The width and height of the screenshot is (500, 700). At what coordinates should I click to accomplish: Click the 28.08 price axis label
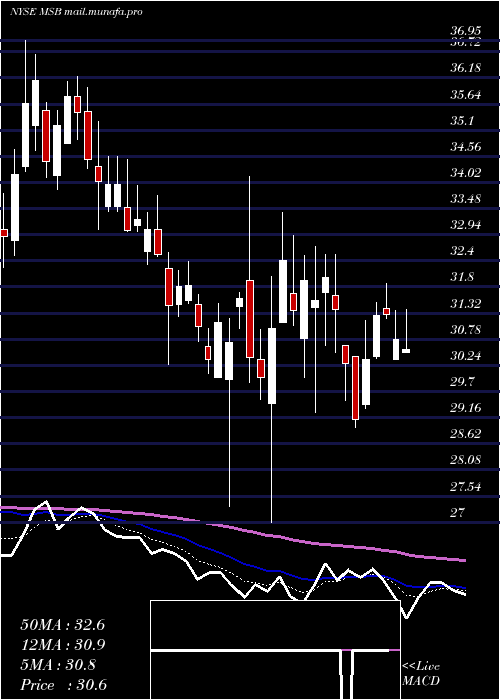[466, 460]
